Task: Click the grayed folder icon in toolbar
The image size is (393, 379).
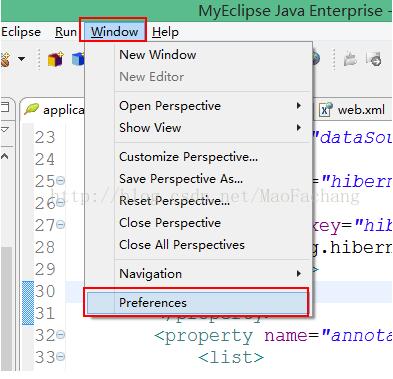Action: 350,59
